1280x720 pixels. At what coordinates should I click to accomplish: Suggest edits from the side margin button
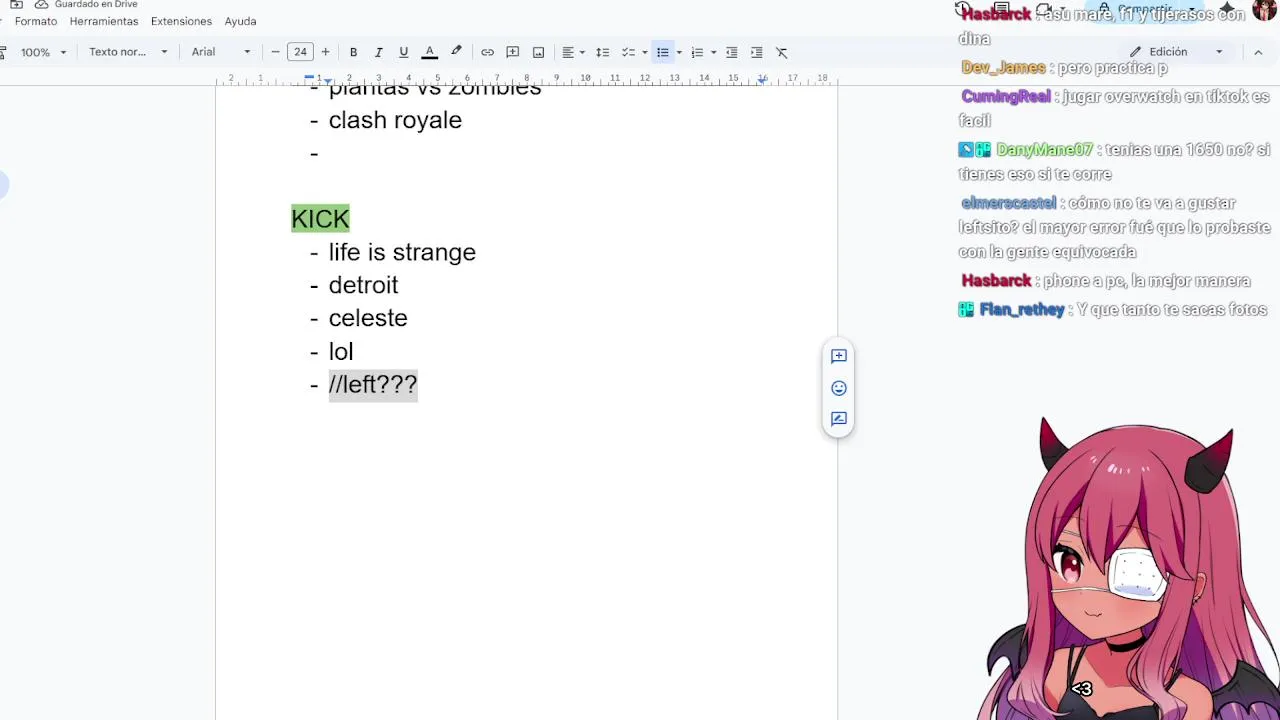[x=839, y=419]
